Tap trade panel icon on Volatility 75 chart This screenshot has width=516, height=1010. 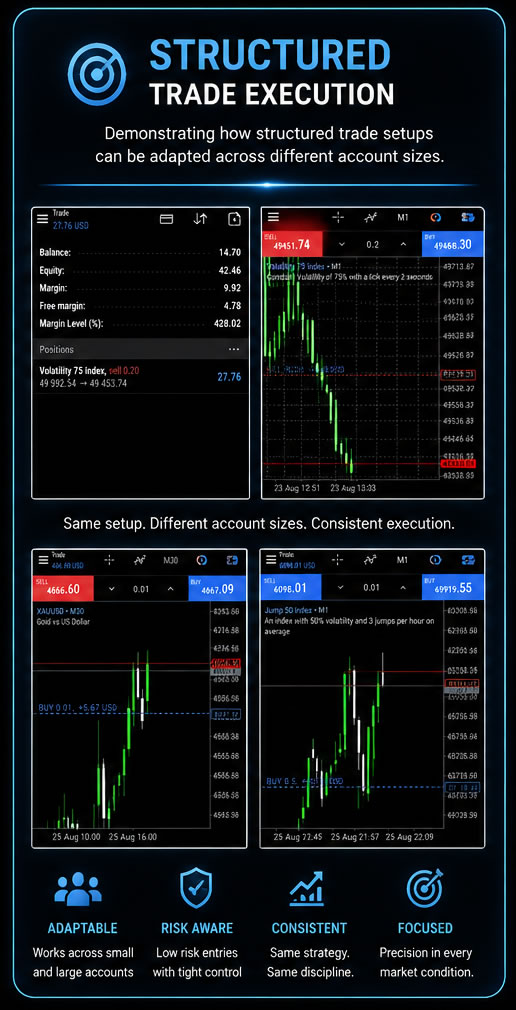pyautogui.click(x=468, y=218)
